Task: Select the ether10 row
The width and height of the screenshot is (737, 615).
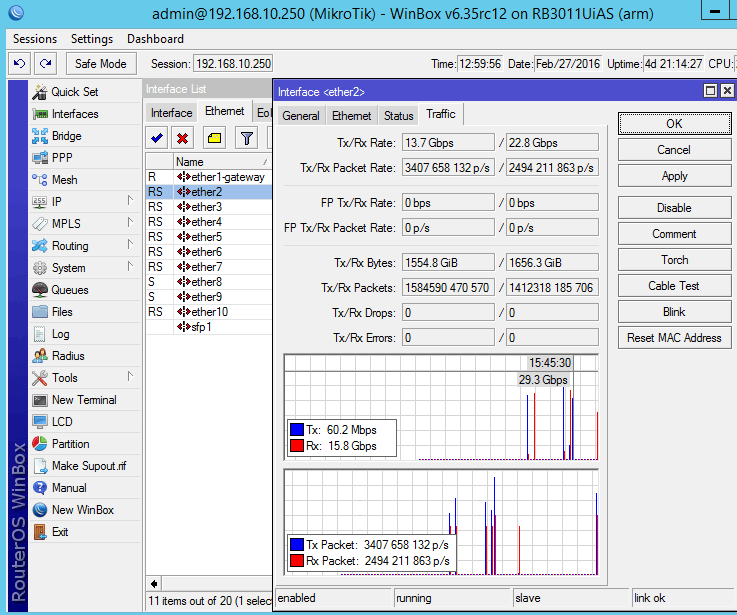Action: [x=209, y=312]
